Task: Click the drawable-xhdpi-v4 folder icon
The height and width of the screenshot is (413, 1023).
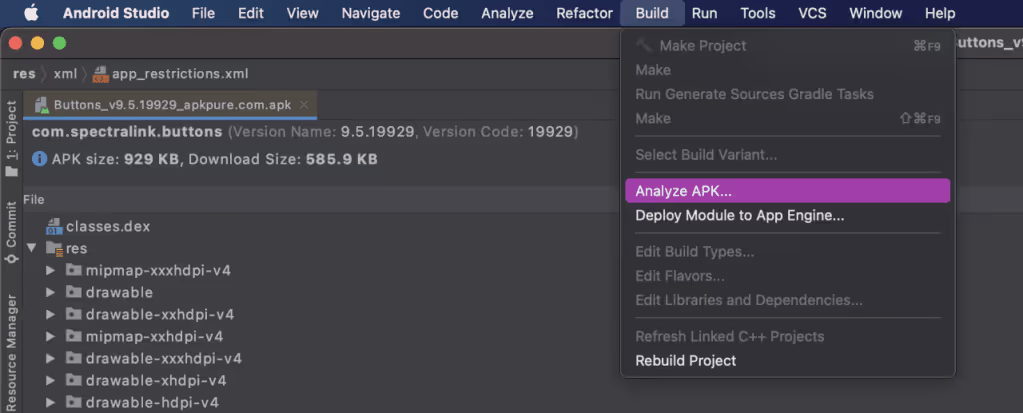Action: coord(74,380)
